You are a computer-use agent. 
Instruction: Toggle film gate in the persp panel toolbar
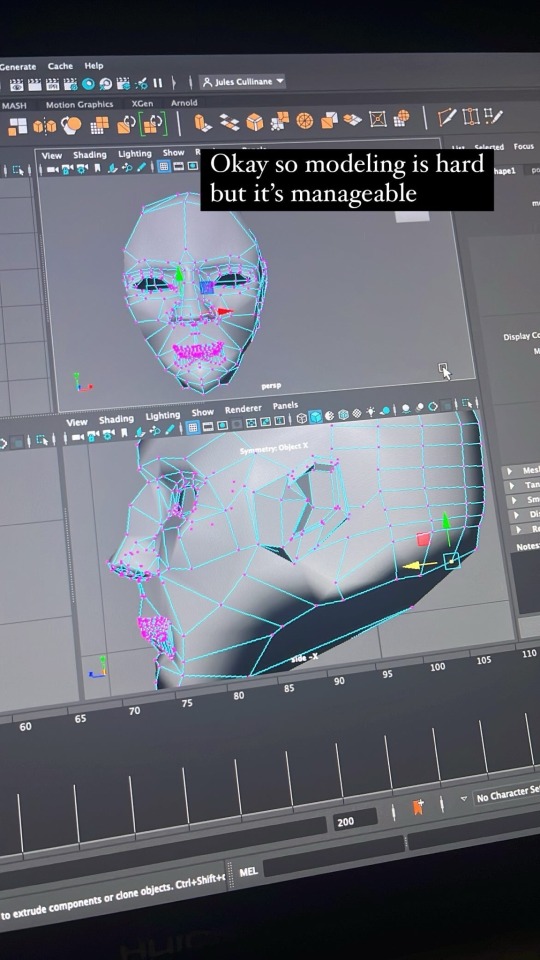[179, 166]
